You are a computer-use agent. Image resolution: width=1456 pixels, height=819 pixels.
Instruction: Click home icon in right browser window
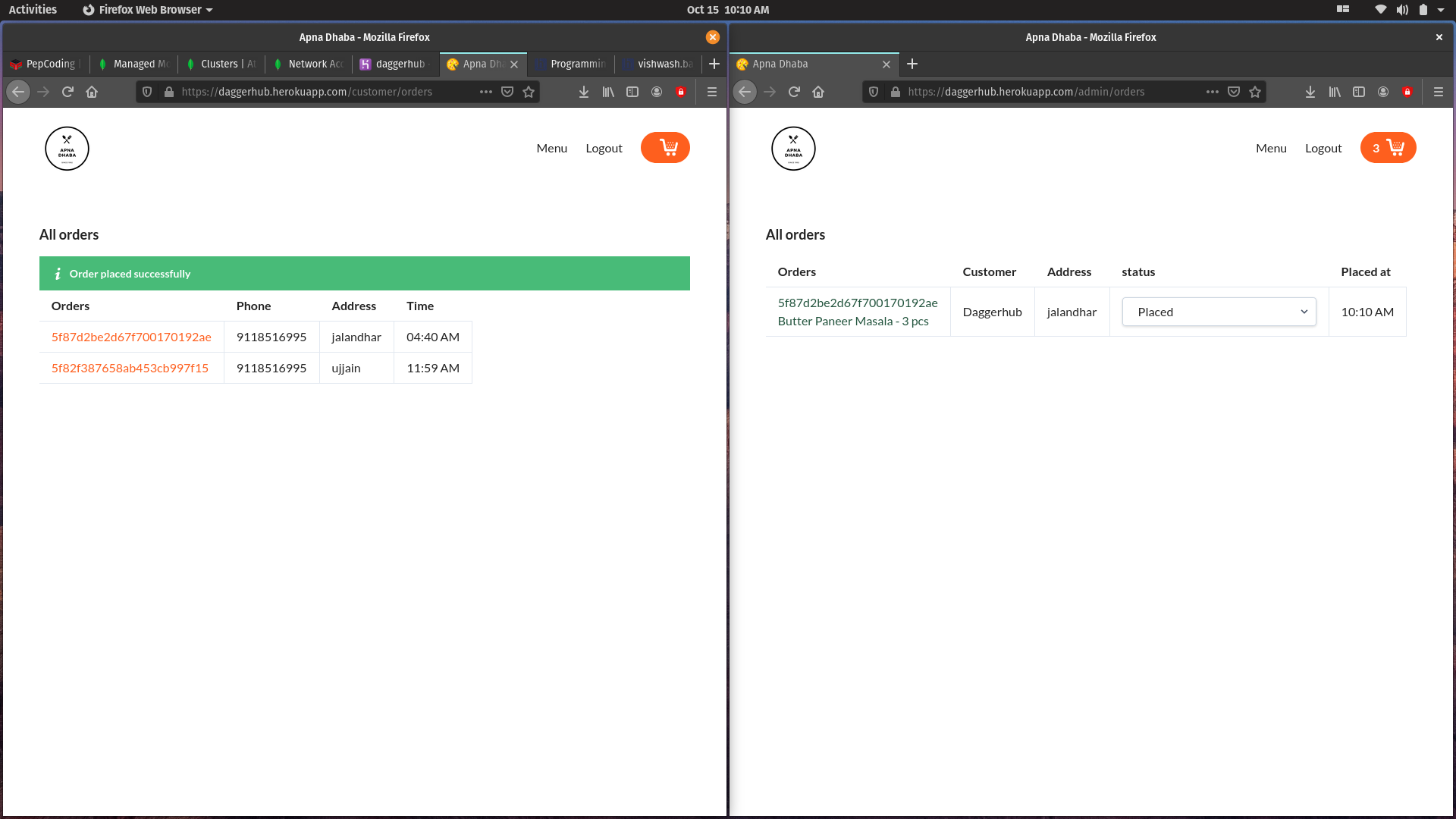[x=818, y=92]
